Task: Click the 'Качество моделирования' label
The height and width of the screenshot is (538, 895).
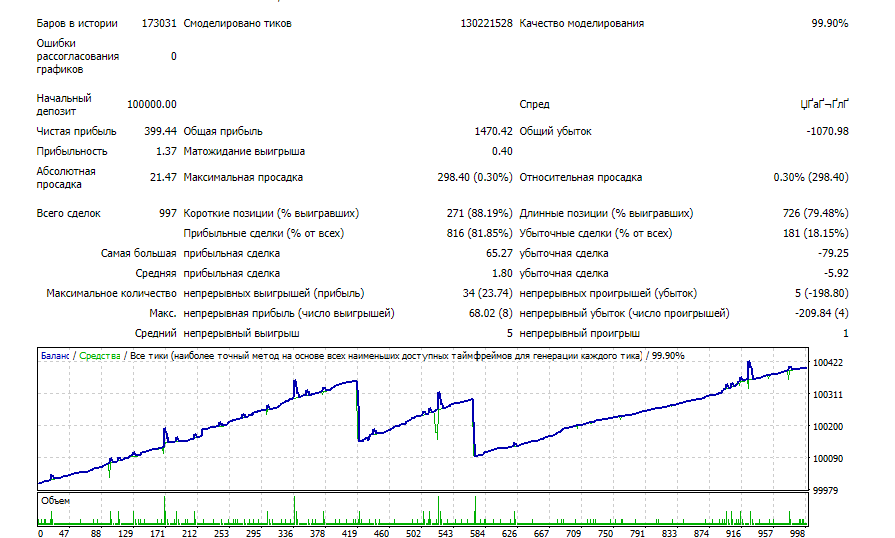Action: (x=582, y=23)
